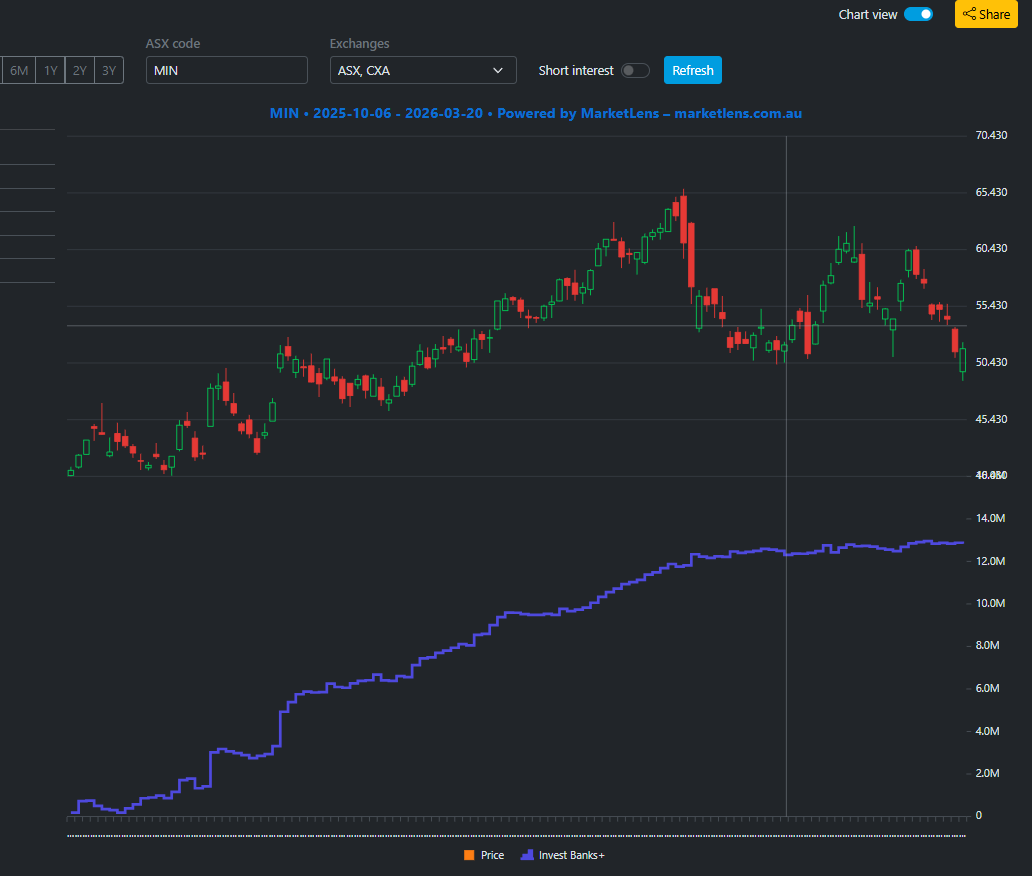1032x876 pixels.
Task: Click the orange Price legend swatch
Action: coord(469,855)
